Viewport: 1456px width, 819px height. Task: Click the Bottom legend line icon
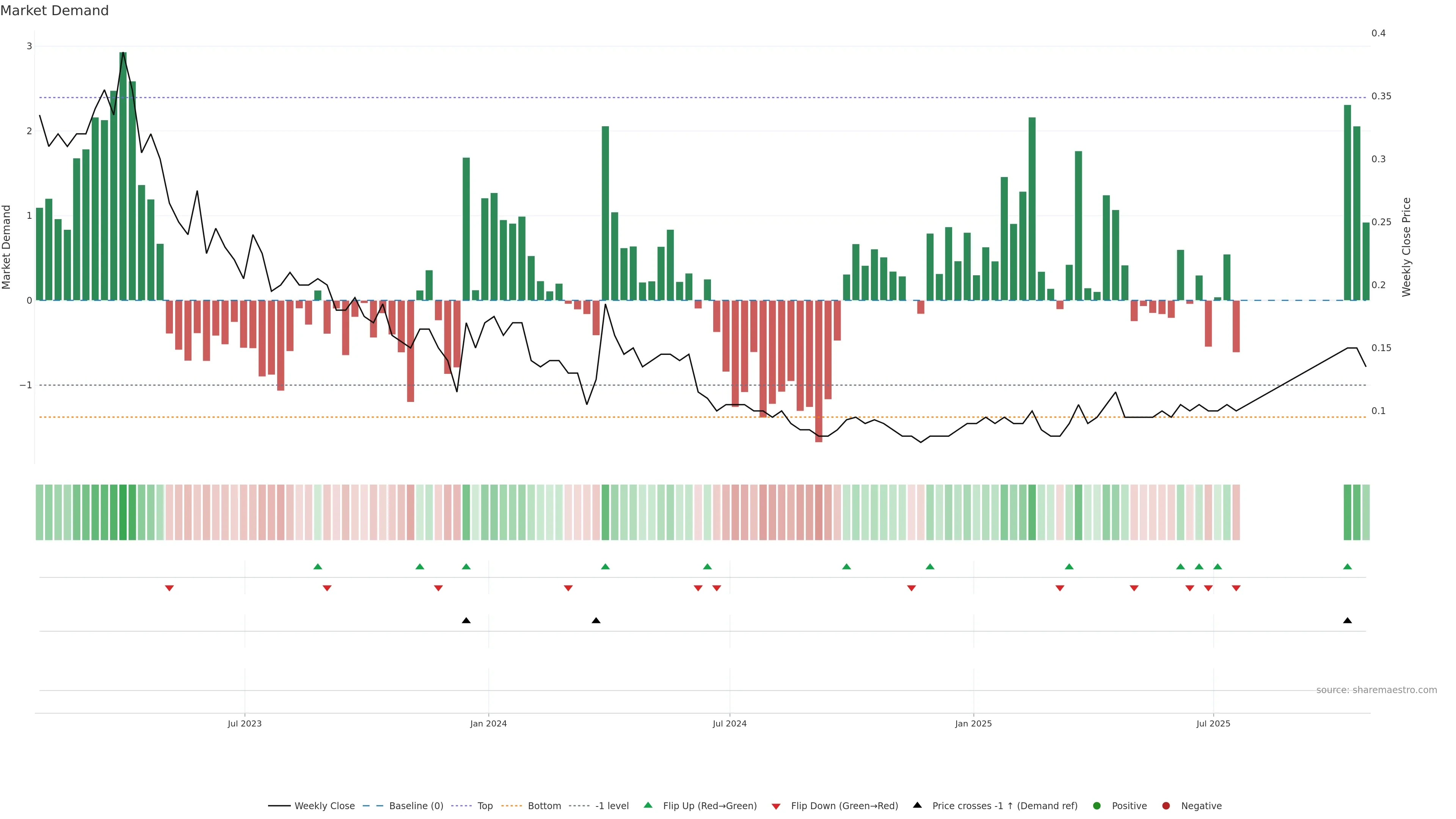point(511,806)
